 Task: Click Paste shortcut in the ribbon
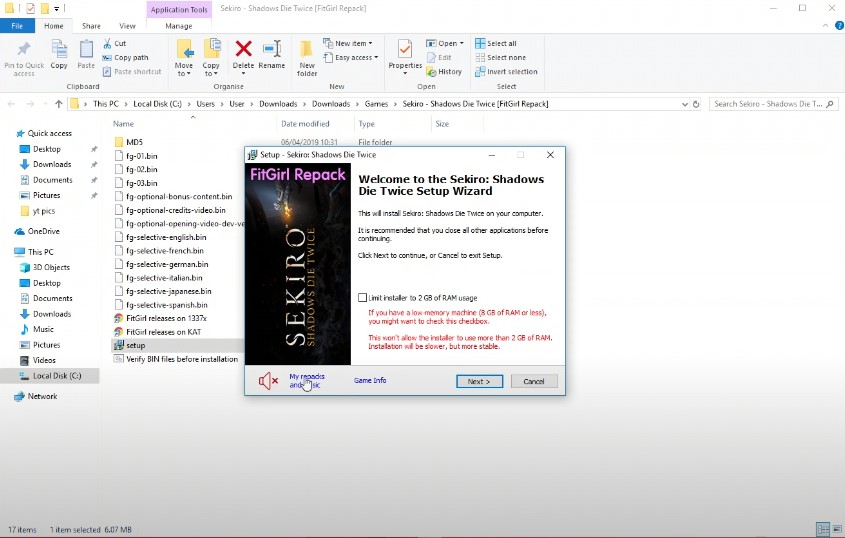pos(132,71)
